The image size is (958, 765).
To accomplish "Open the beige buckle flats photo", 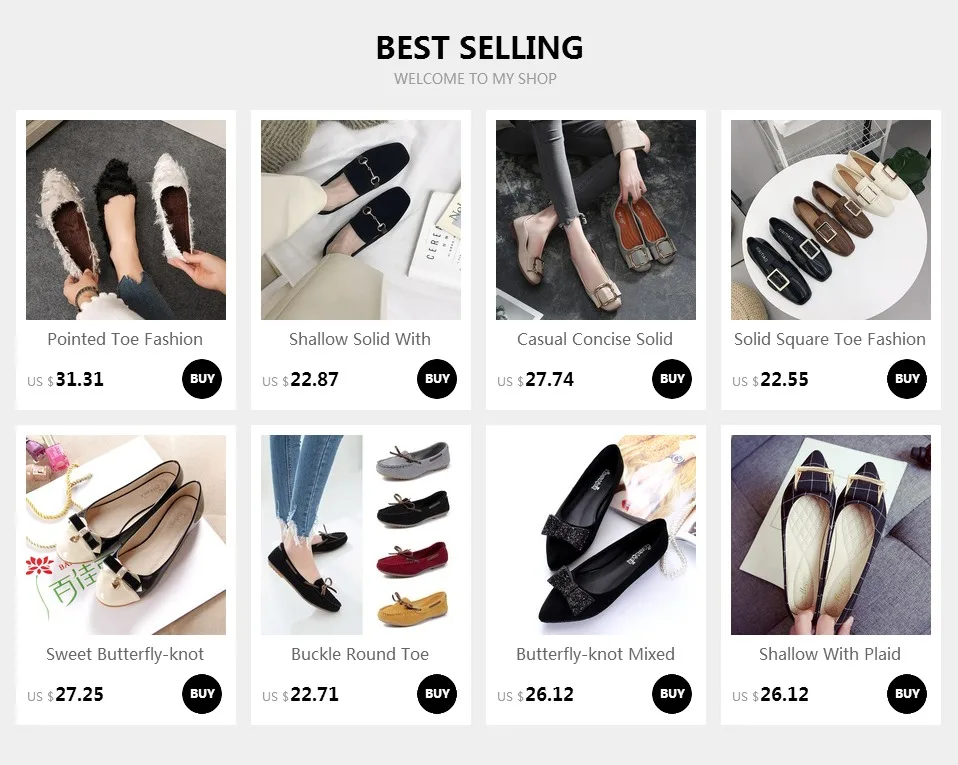I will 596,220.
